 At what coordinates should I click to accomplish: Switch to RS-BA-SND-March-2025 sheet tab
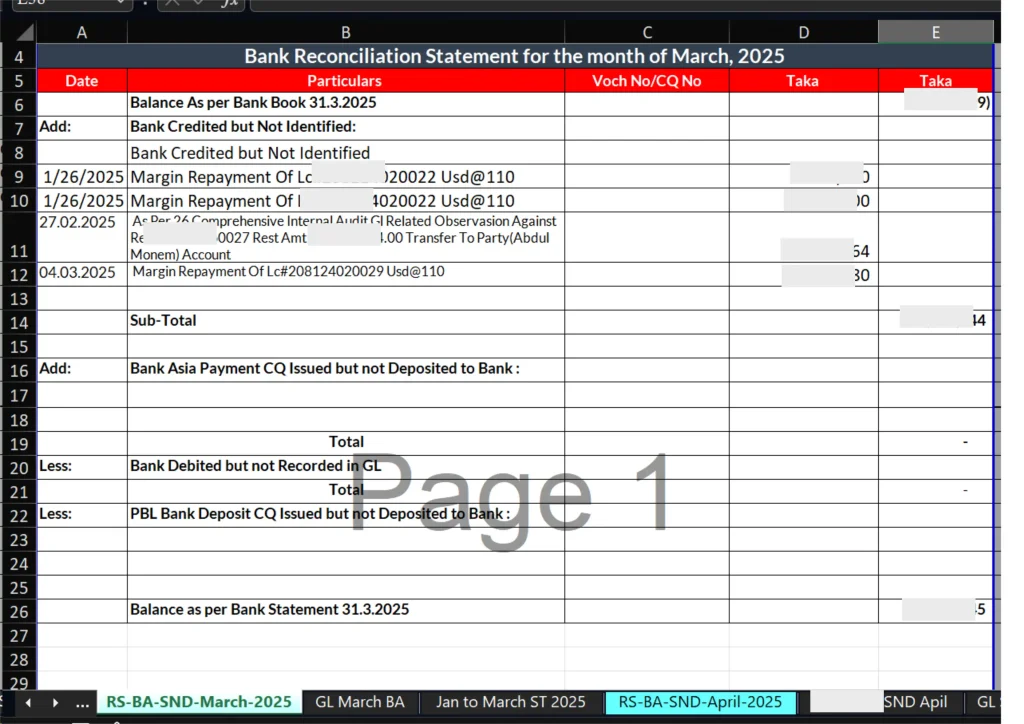pos(199,703)
